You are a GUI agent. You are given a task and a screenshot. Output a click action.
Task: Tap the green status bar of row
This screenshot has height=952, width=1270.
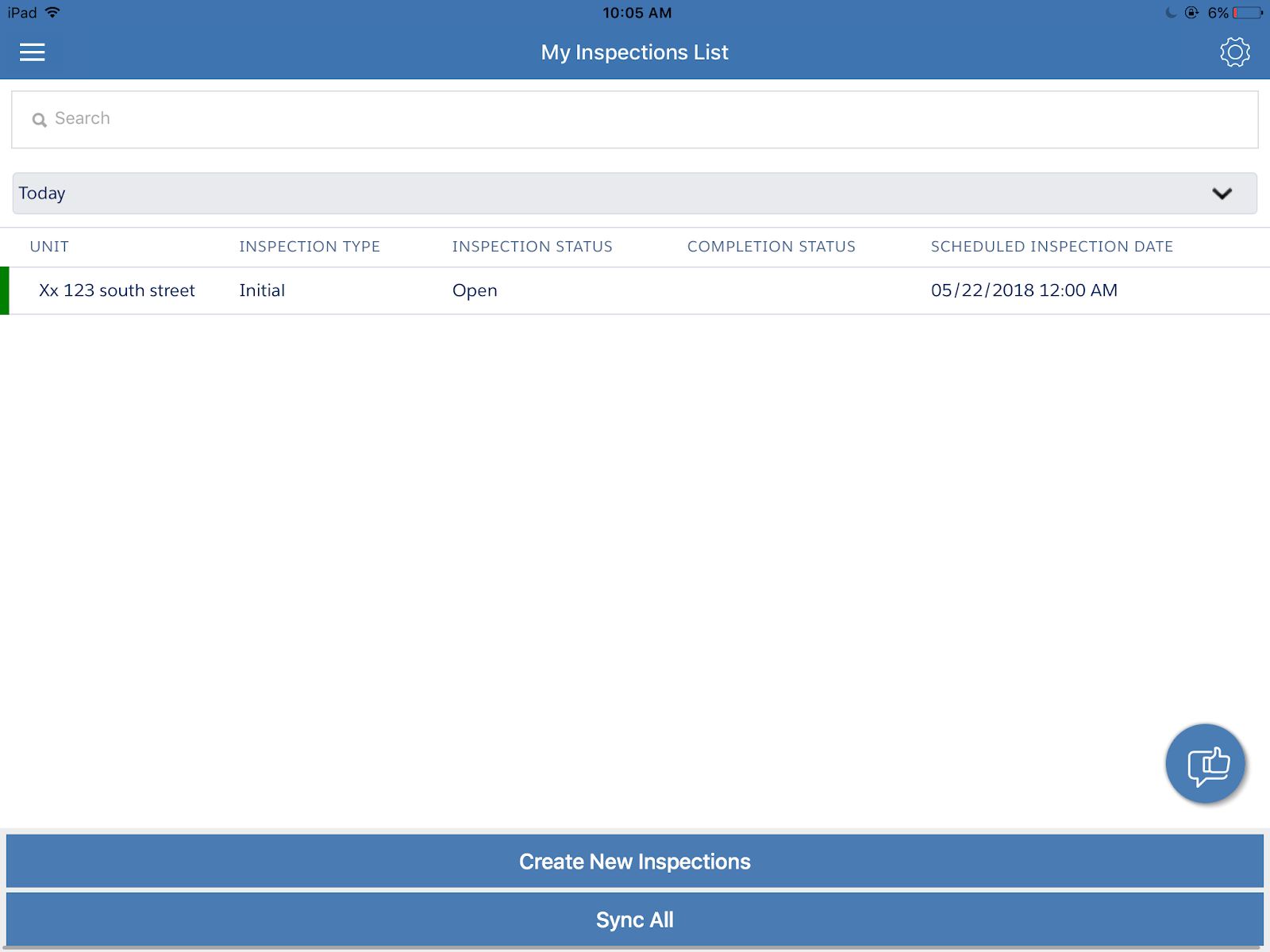point(5,291)
